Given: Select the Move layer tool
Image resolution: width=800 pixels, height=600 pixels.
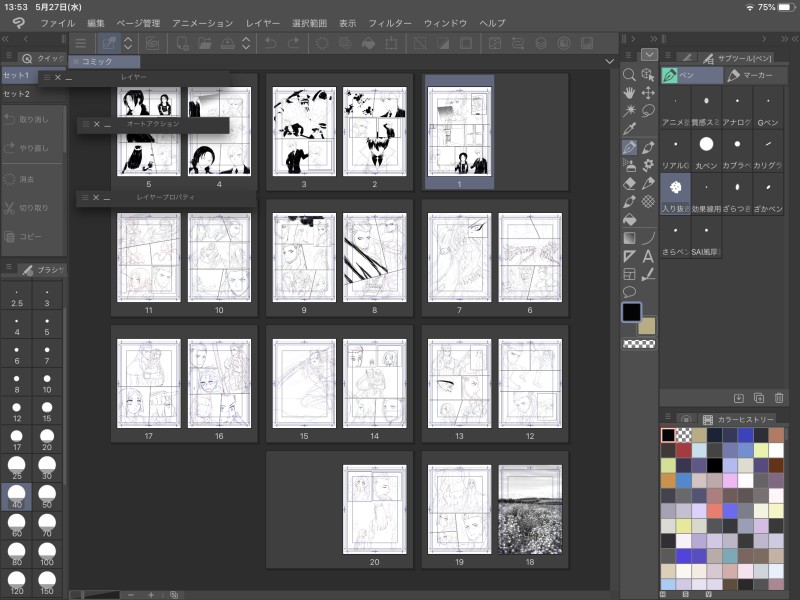Looking at the screenshot, I should [648, 93].
